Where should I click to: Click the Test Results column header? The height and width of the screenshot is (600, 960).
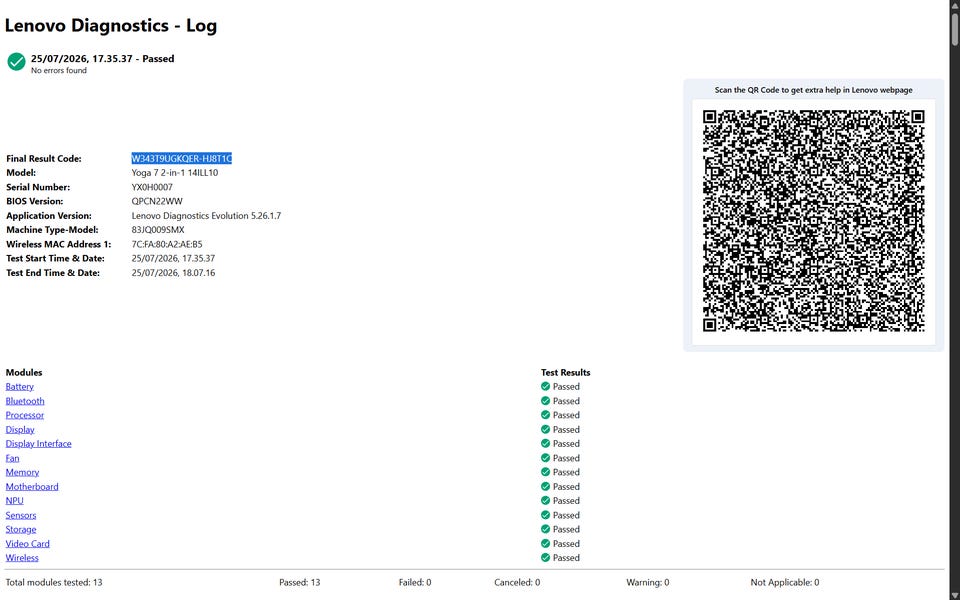565,372
